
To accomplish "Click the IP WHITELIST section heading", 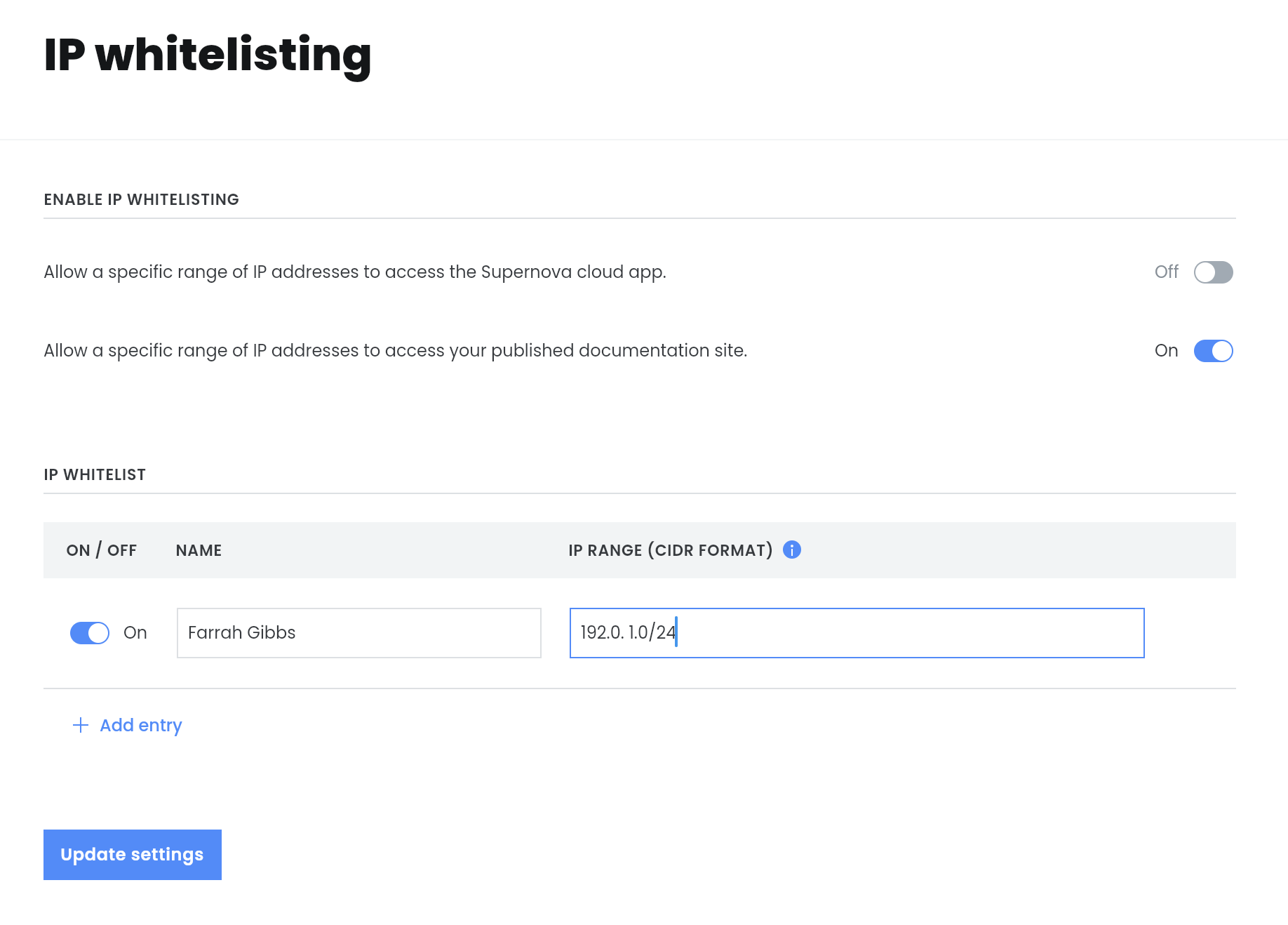I will (x=95, y=474).
